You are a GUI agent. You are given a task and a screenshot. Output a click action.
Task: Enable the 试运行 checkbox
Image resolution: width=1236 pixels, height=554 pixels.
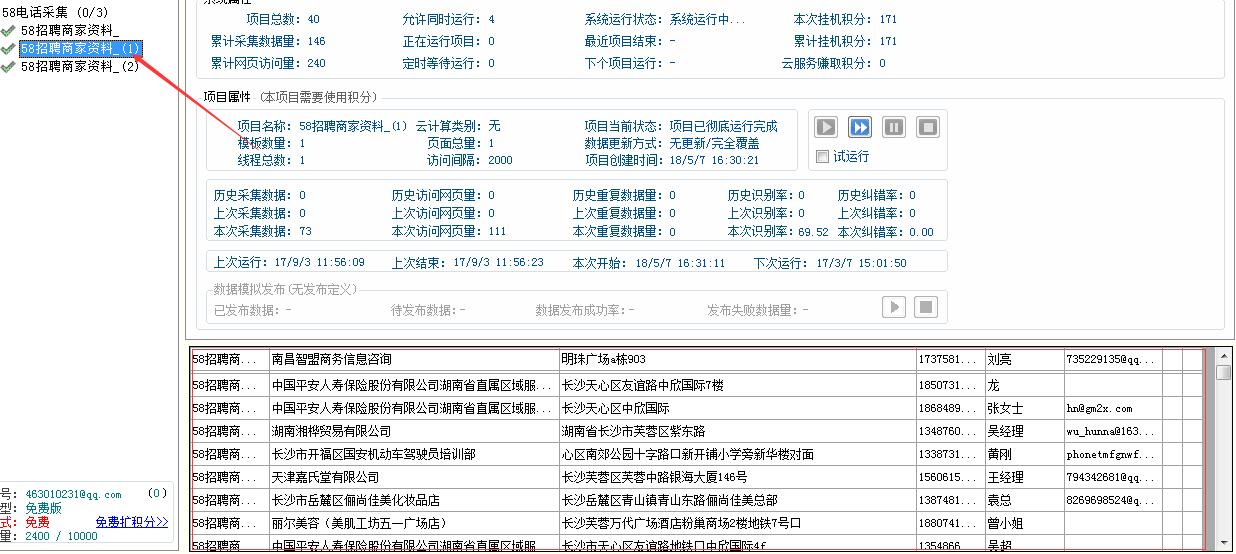point(822,157)
